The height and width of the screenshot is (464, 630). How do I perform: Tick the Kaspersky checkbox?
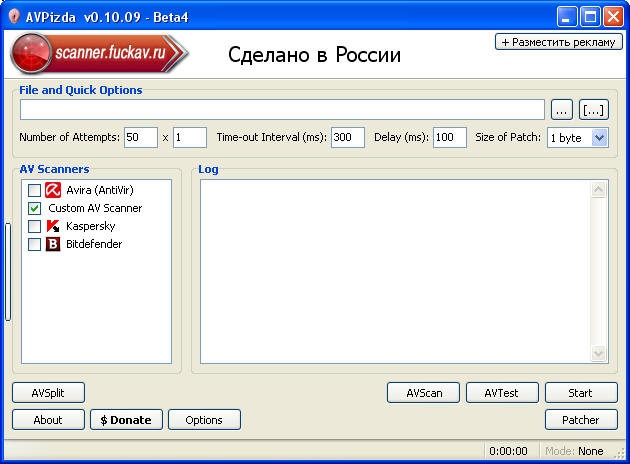35,226
